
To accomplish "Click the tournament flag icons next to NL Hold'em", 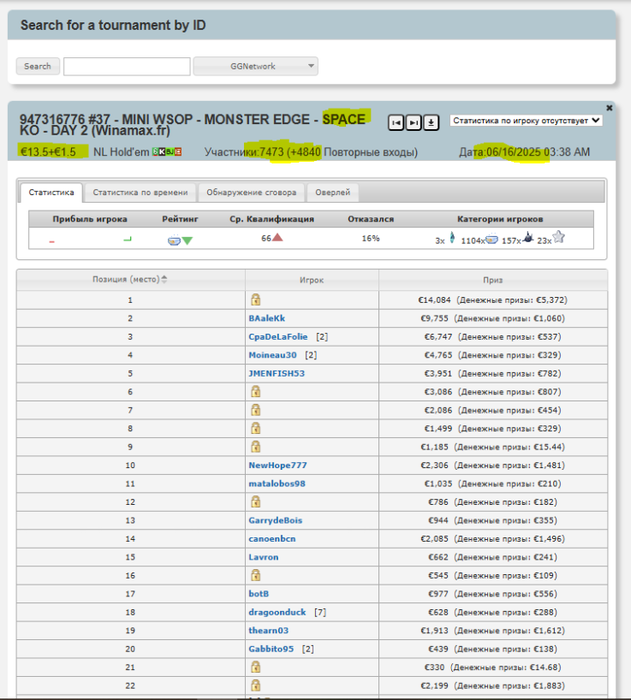I will coord(167,152).
